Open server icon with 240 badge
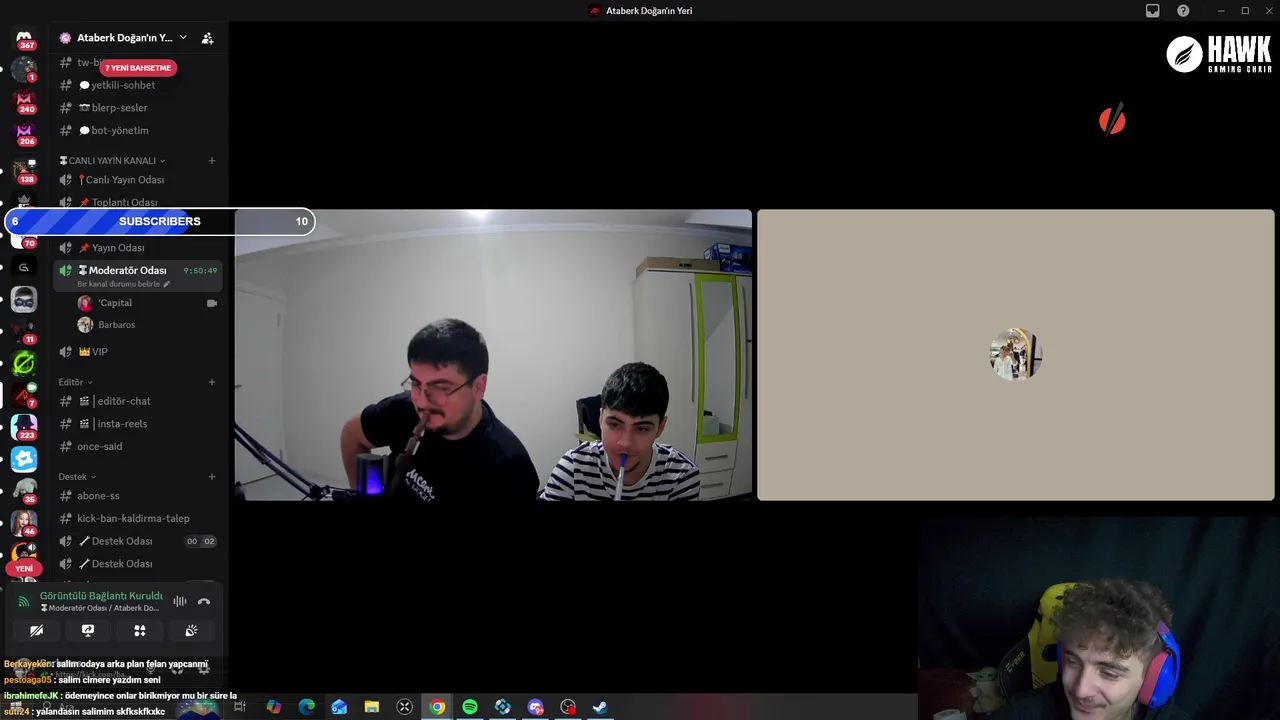1280x720 pixels. [24, 101]
